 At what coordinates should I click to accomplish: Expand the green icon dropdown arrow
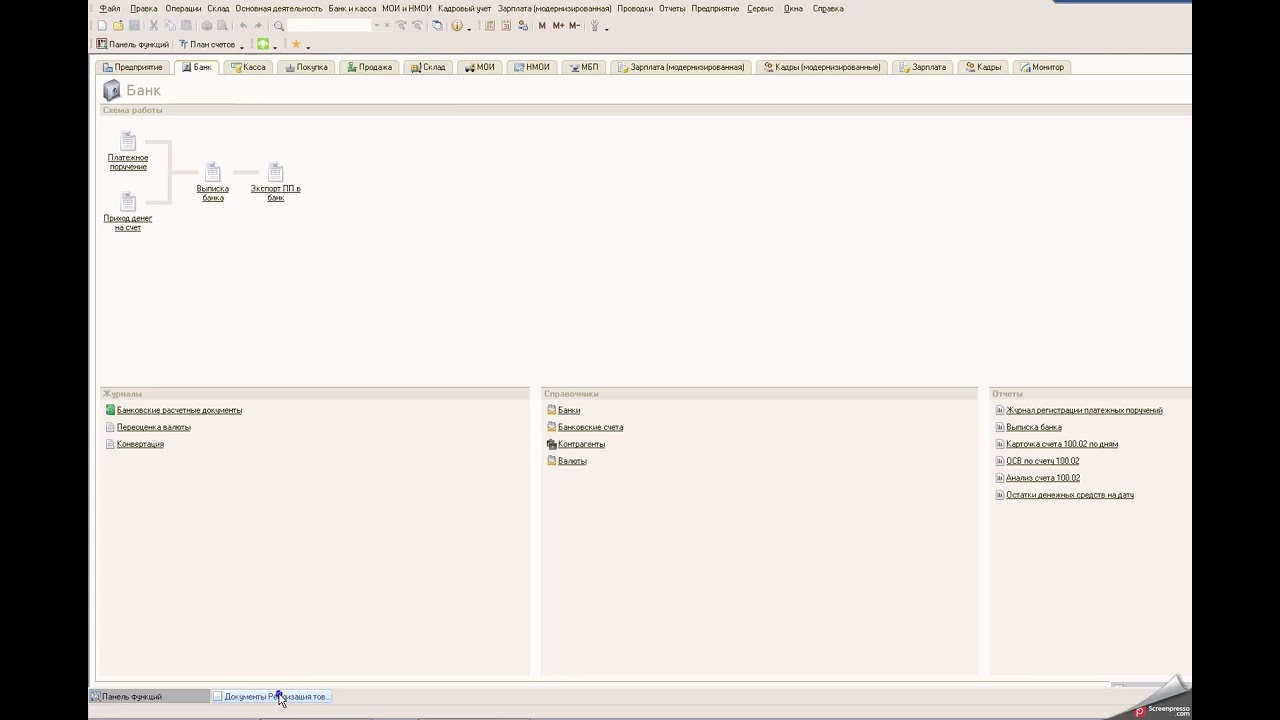click(275, 47)
